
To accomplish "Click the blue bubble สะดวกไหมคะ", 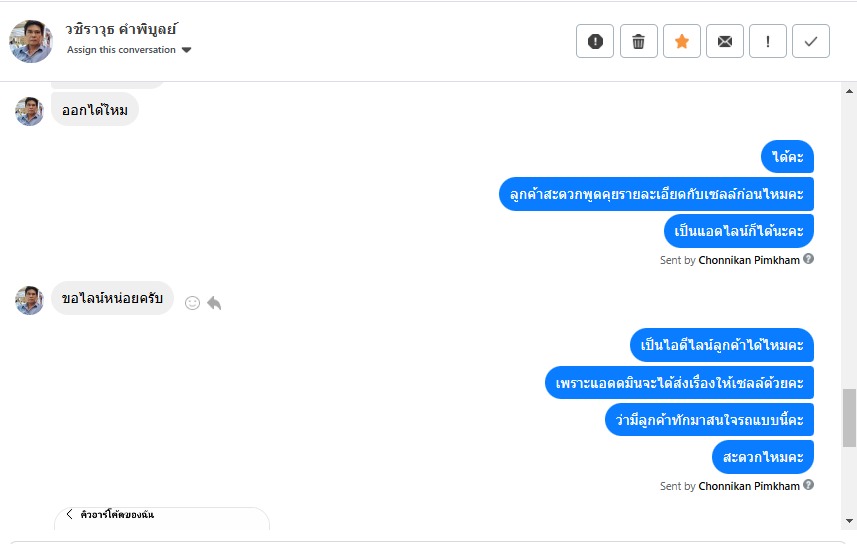I will 763,457.
